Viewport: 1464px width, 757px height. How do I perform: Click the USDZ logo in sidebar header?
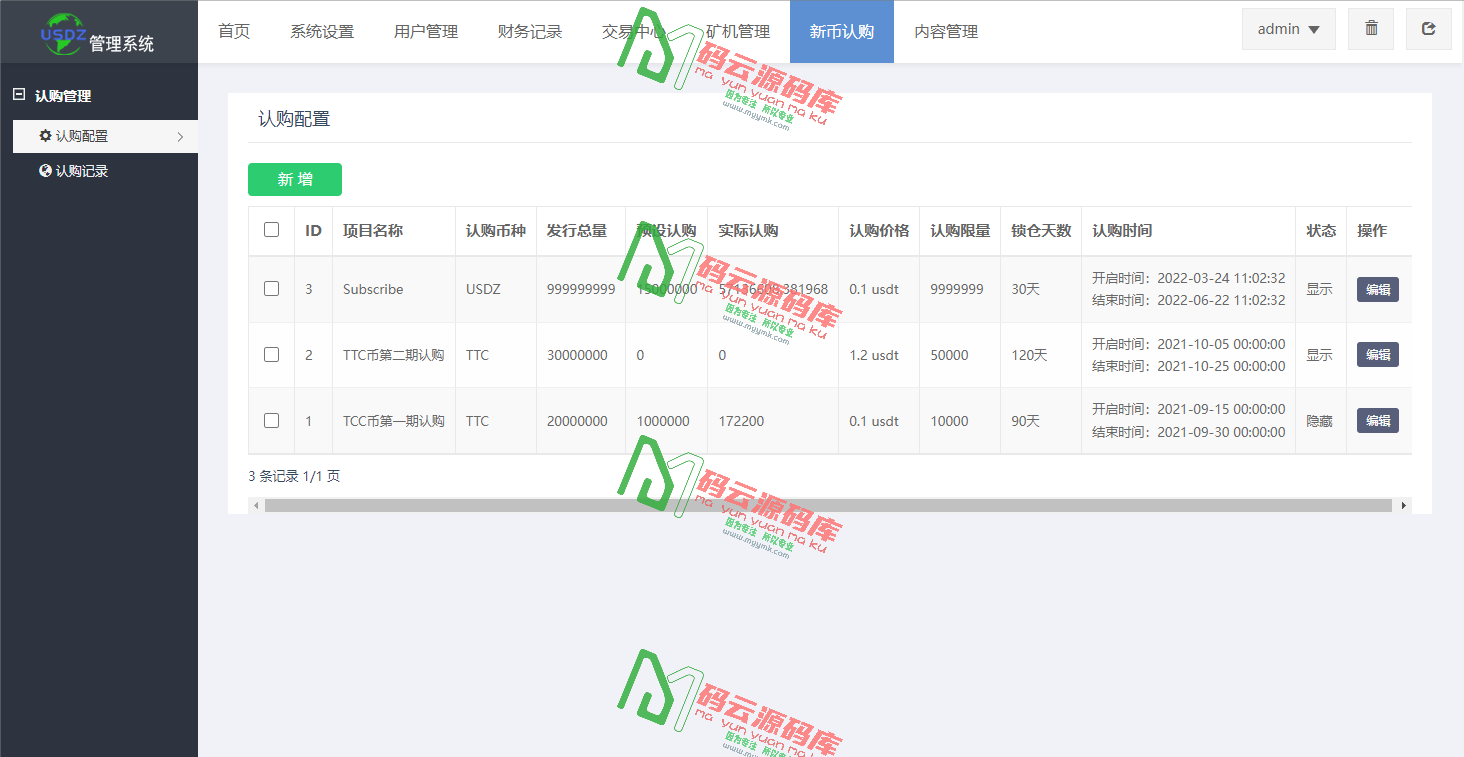click(63, 31)
